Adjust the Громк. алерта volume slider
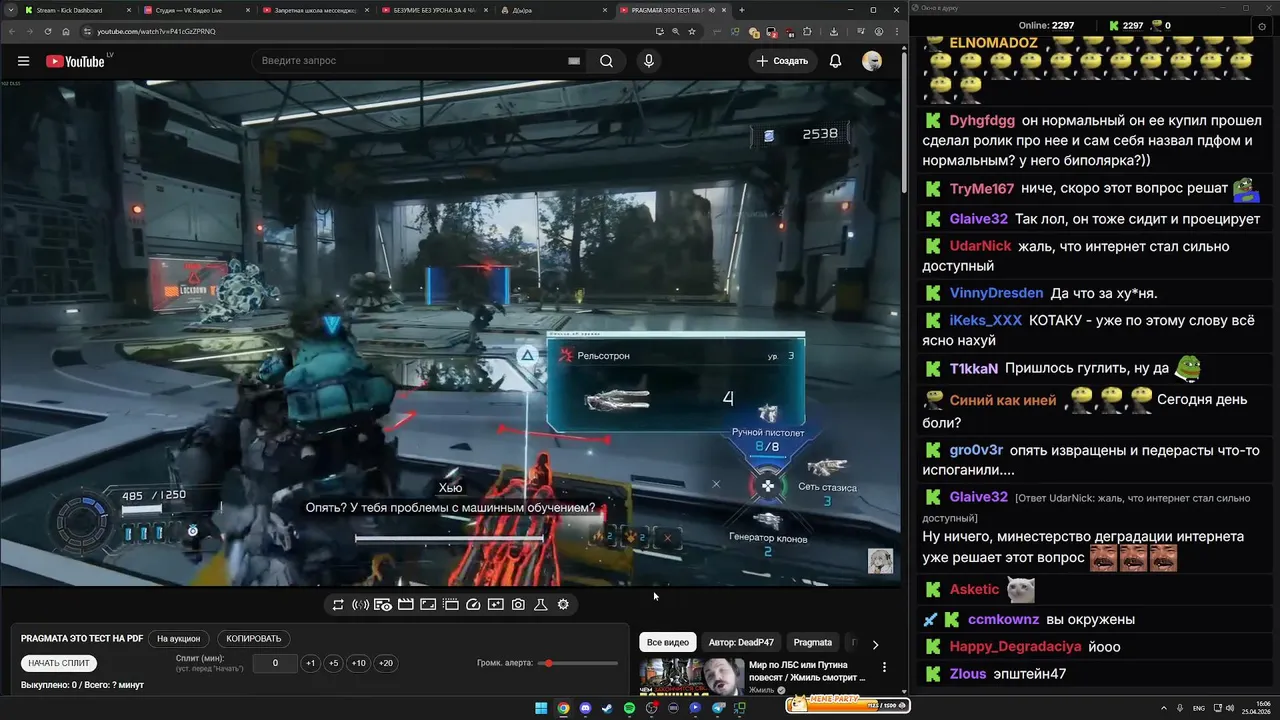 pyautogui.click(x=578, y=663)
